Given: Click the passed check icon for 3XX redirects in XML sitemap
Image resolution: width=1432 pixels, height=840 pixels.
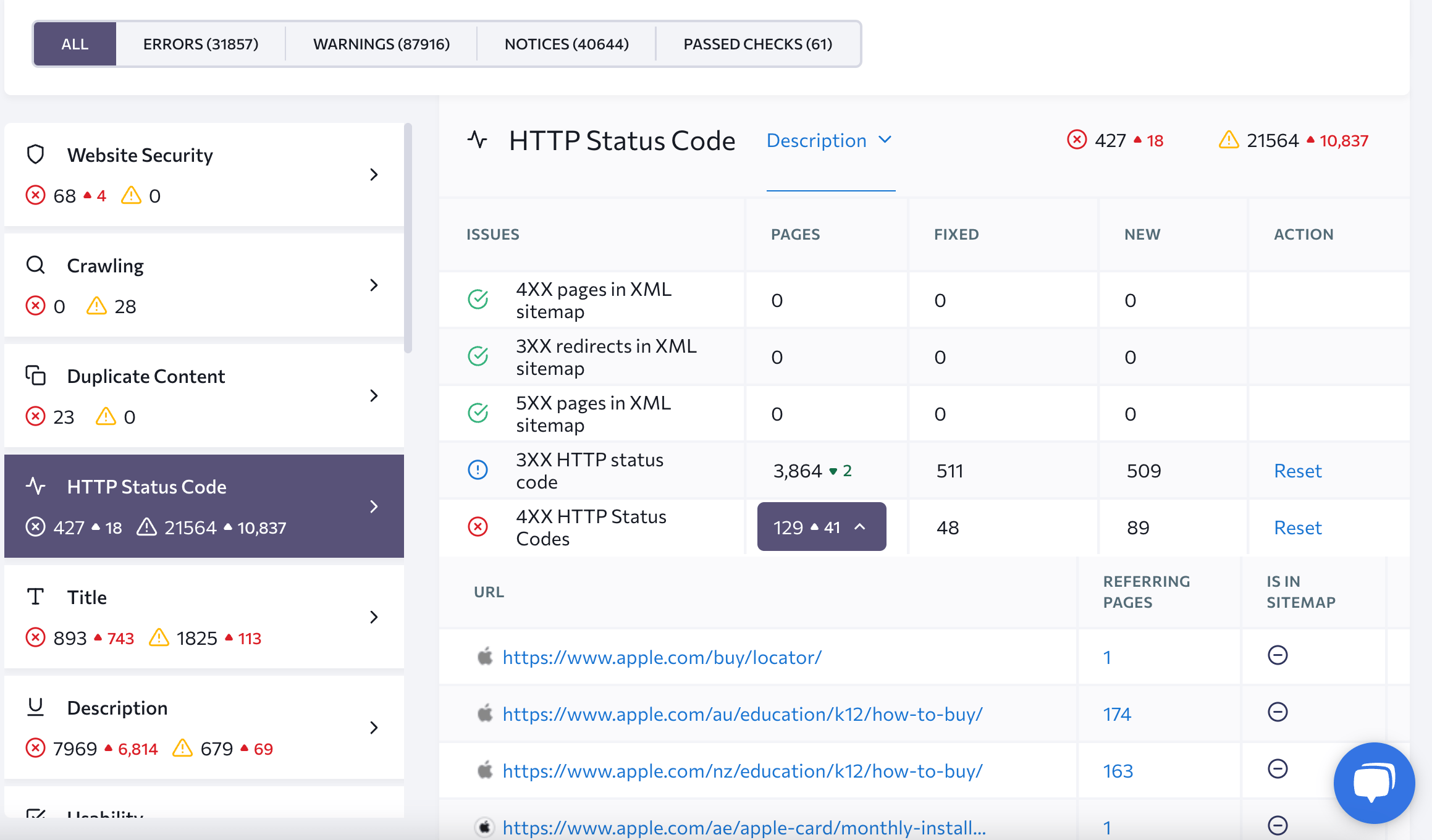Looking at the screenshot, I should tap(478, 356).
